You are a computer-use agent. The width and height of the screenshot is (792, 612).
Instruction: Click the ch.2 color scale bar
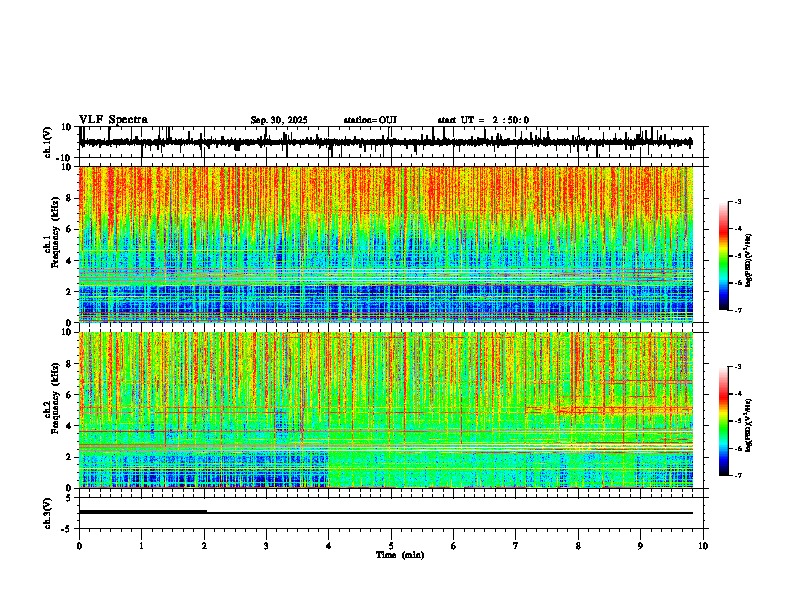pyautogui.click(x=724, y=421)
